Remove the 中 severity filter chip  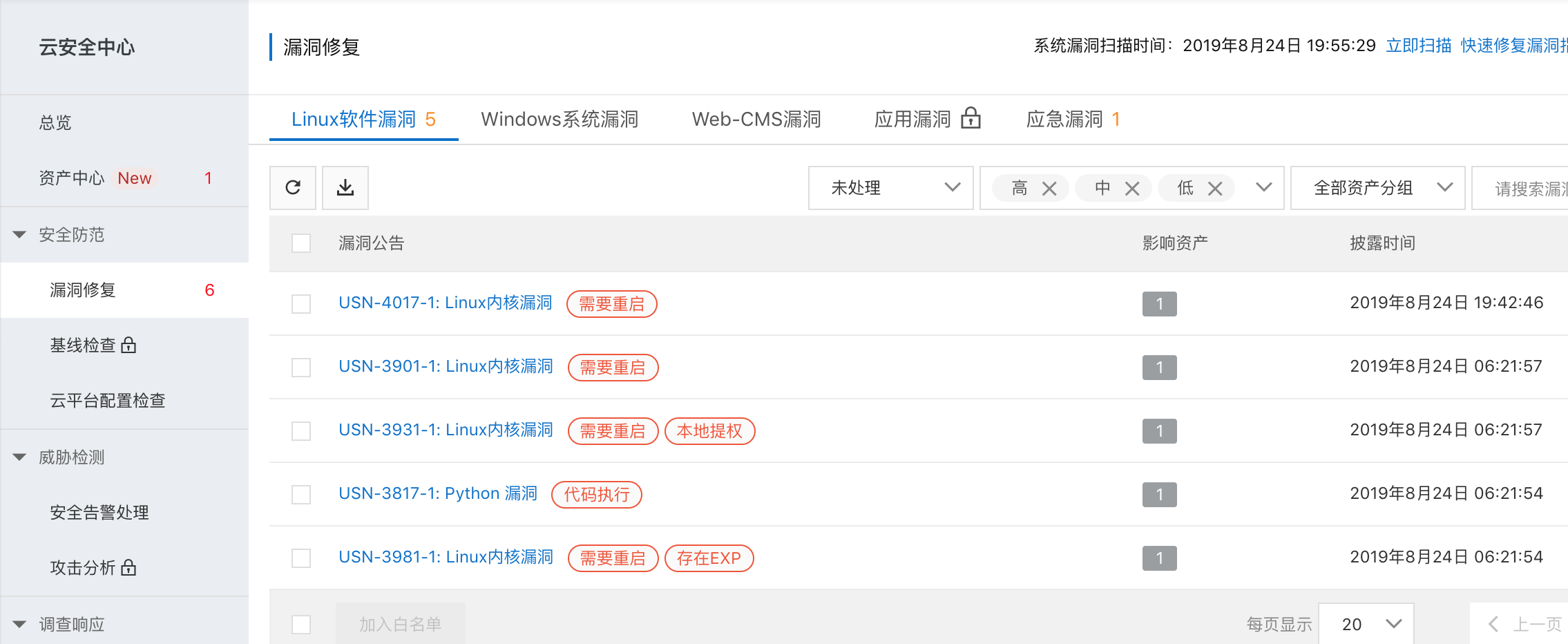1132,187
